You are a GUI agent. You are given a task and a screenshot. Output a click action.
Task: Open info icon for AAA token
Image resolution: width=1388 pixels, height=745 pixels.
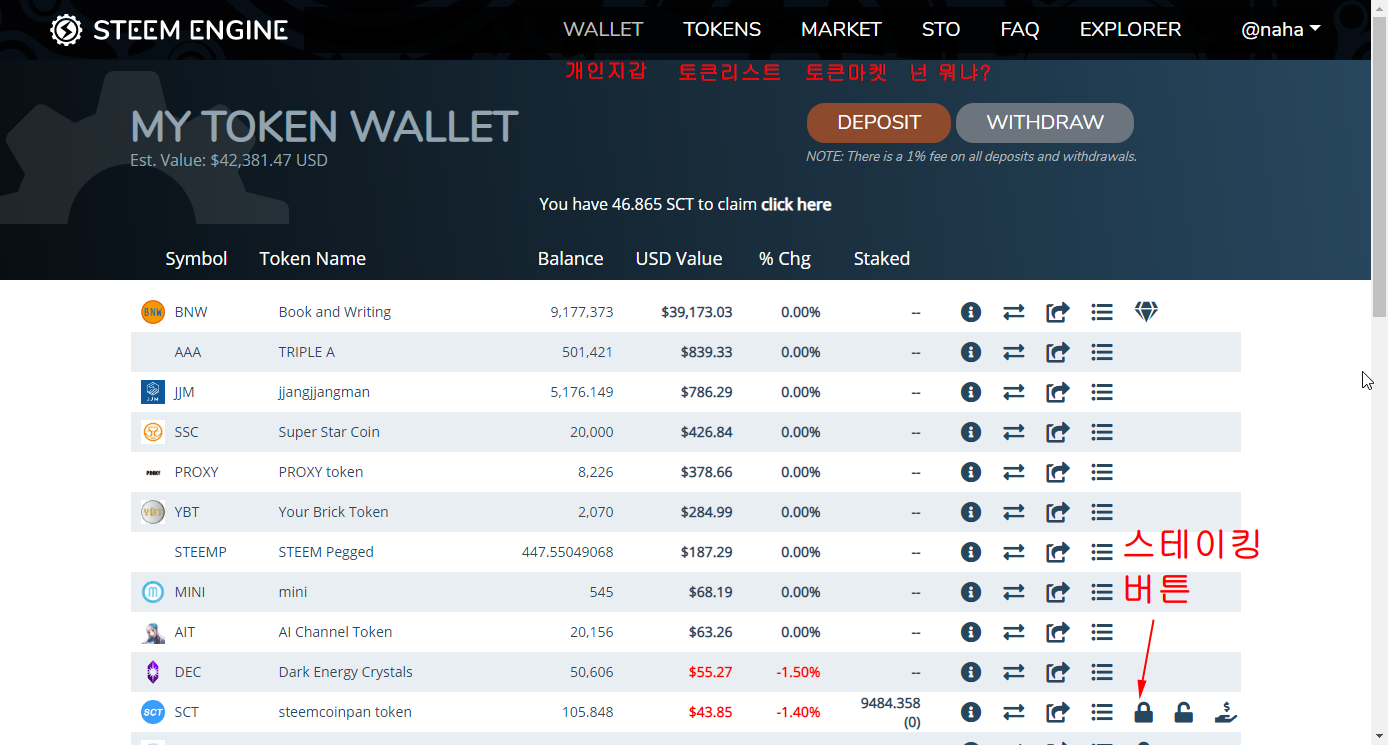point(970,352)
